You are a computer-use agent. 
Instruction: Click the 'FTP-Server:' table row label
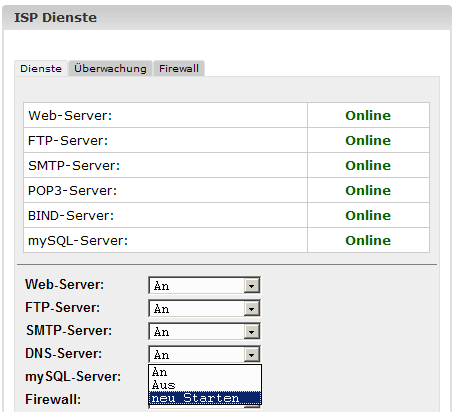pos(68,141)
